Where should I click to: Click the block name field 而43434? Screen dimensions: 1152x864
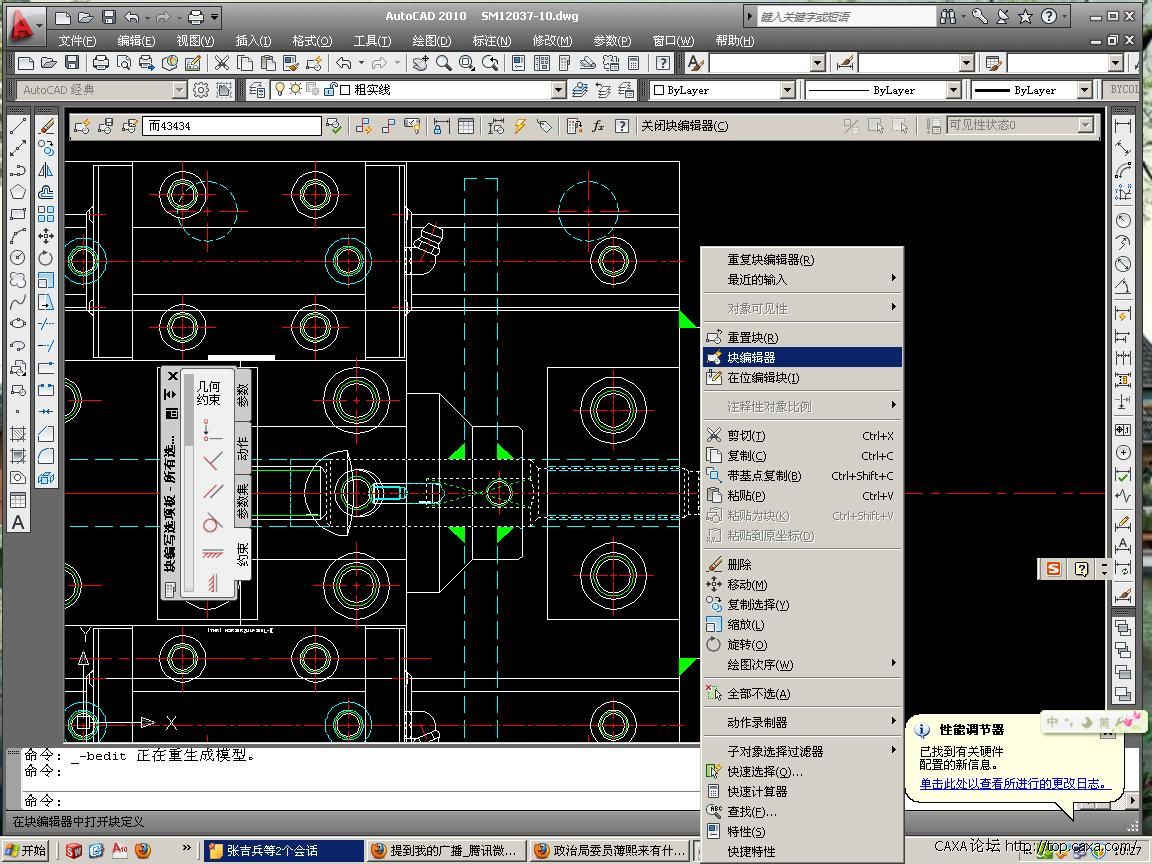click(232, 126)
